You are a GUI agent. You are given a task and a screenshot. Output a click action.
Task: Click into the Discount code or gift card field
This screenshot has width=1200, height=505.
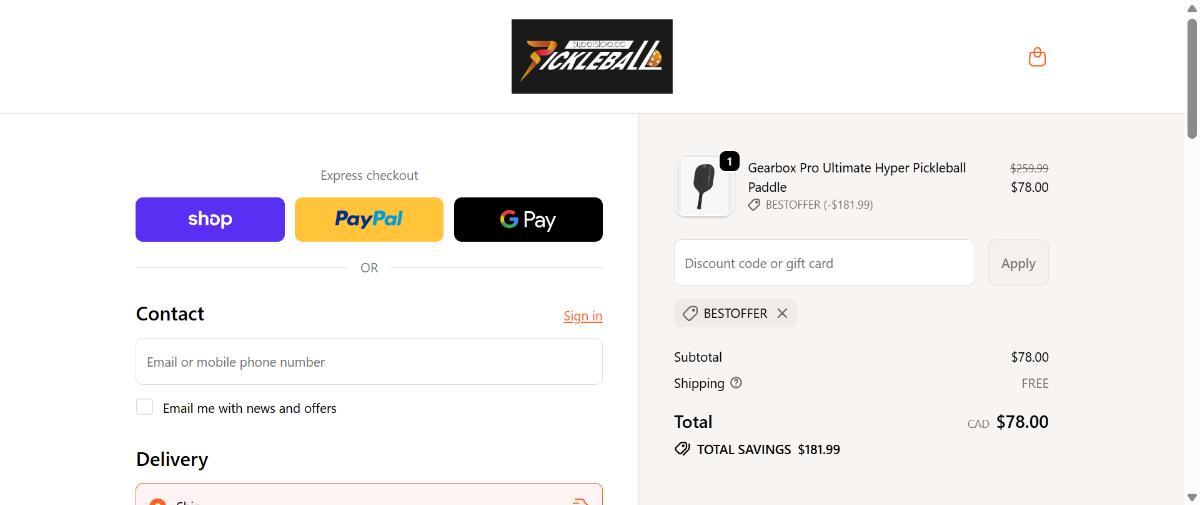(x=824, y=263)
